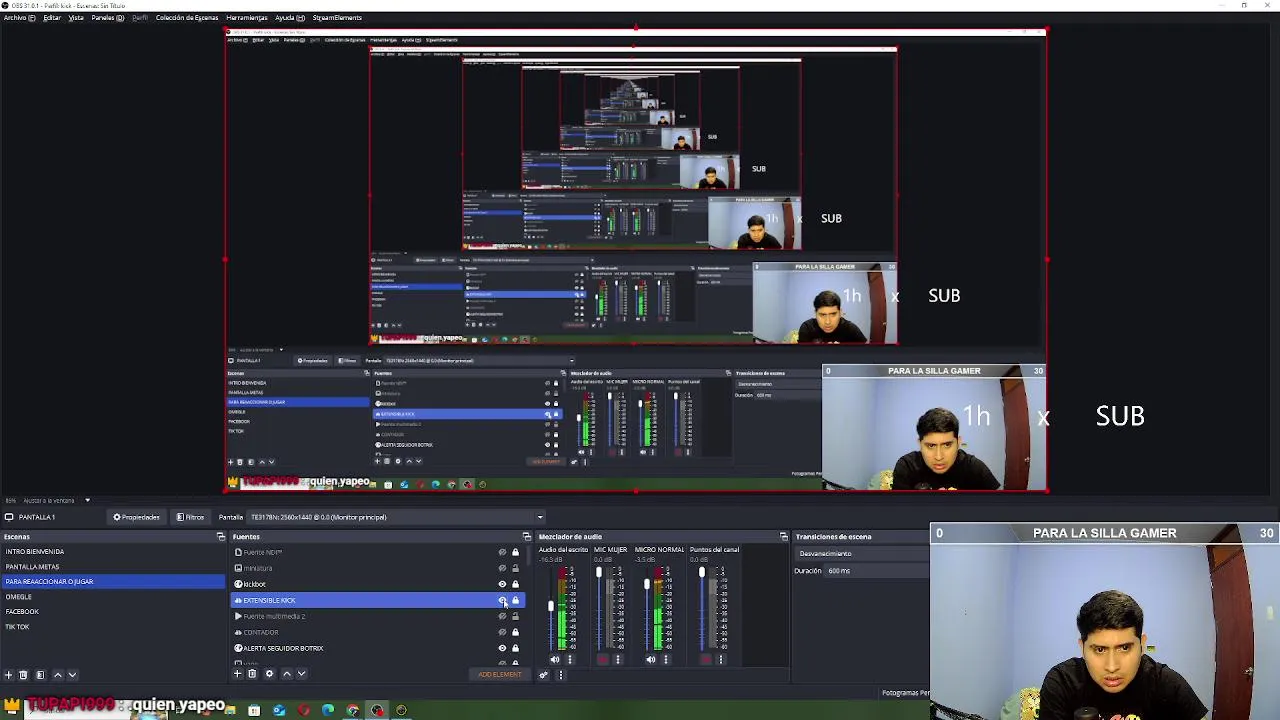This screenshot has height=720, width=1280.
Task: Open scene filters icon in the Escenas toolbar
Action: 40,675
